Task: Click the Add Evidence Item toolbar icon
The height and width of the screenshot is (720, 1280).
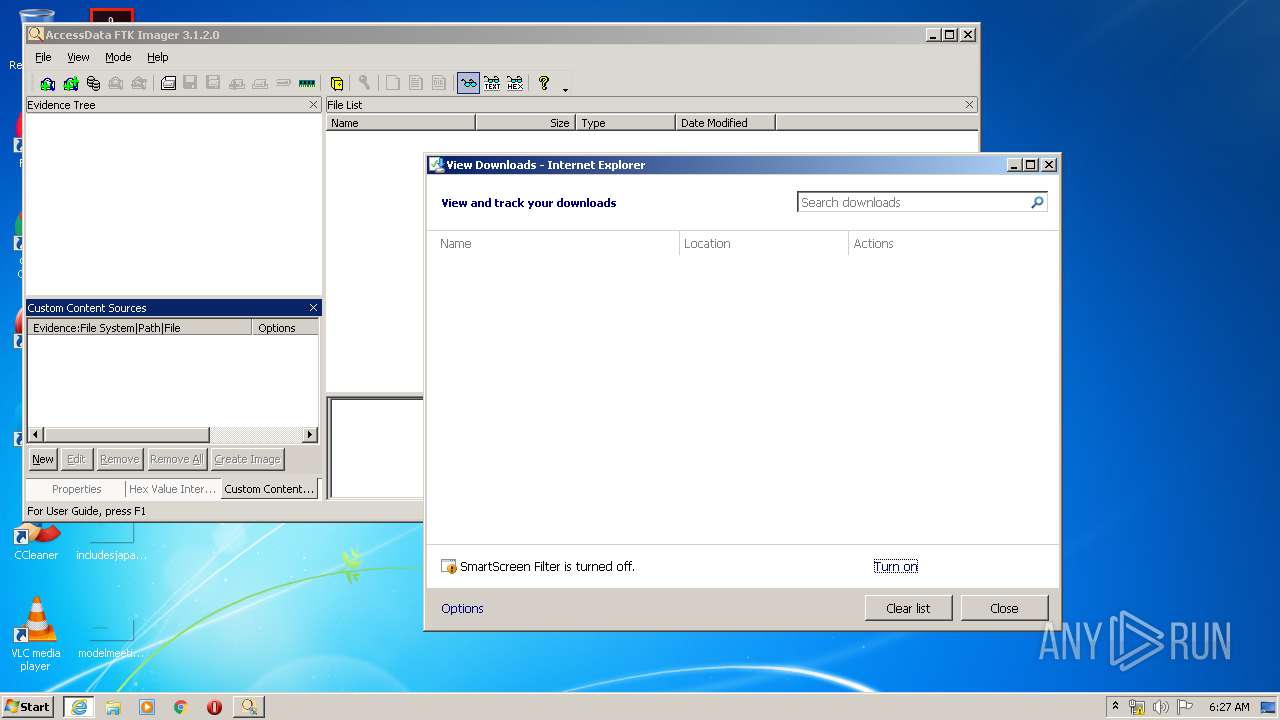Action: coord(47,83)
